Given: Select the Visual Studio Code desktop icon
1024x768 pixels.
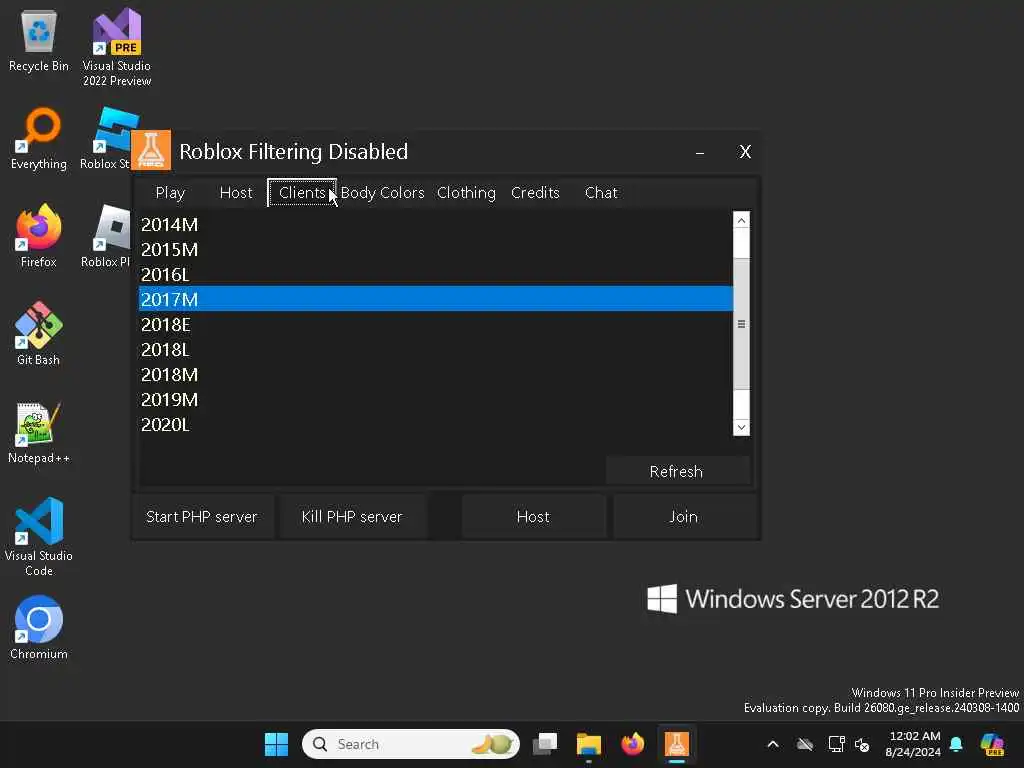Looking at the screenshot, I should (x=39, y=537).
